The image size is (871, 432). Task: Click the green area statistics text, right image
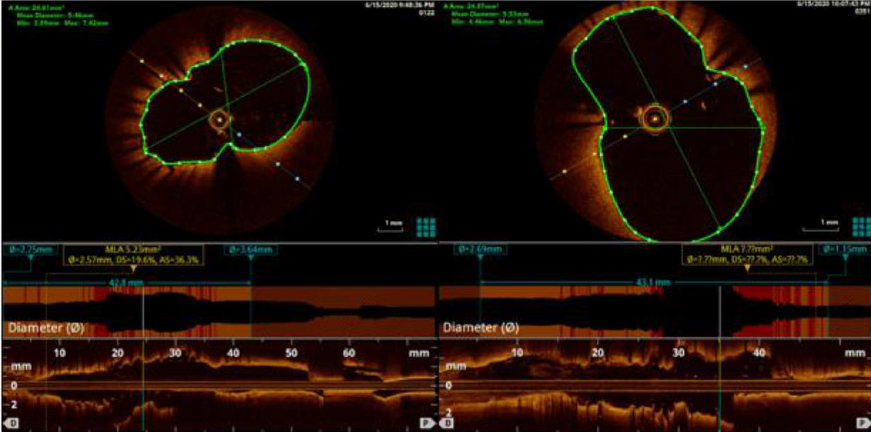(492, 15)
